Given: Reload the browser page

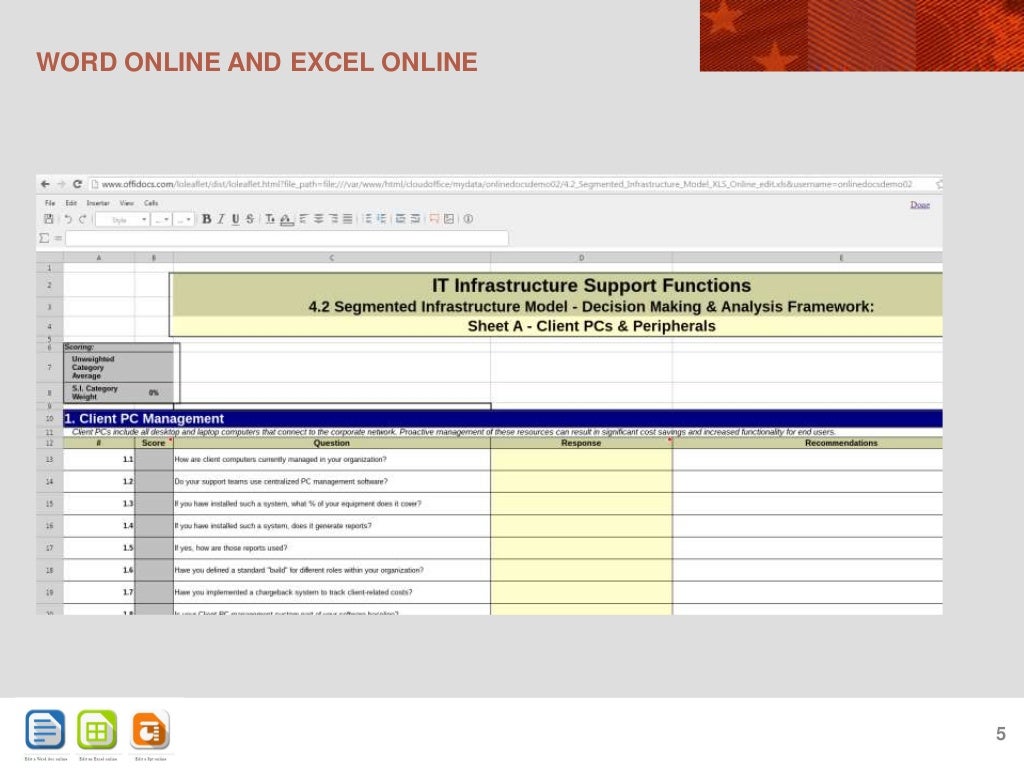Looking at the screenshot, I should click(x=77, y=184).
